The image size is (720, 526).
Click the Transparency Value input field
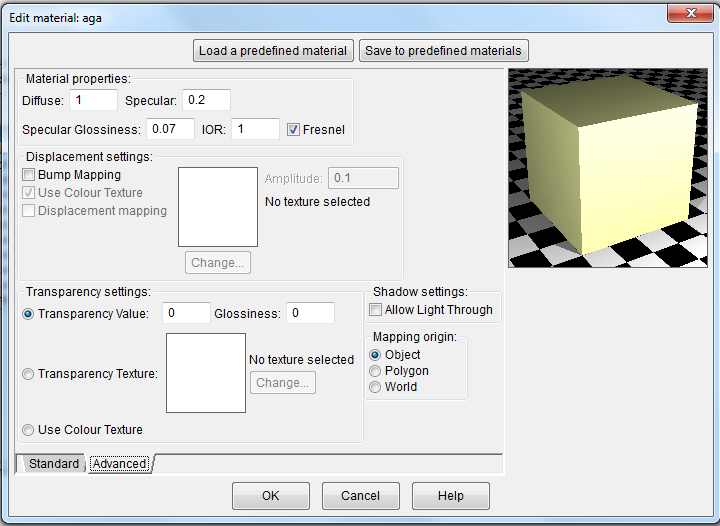tap(186, 313)
